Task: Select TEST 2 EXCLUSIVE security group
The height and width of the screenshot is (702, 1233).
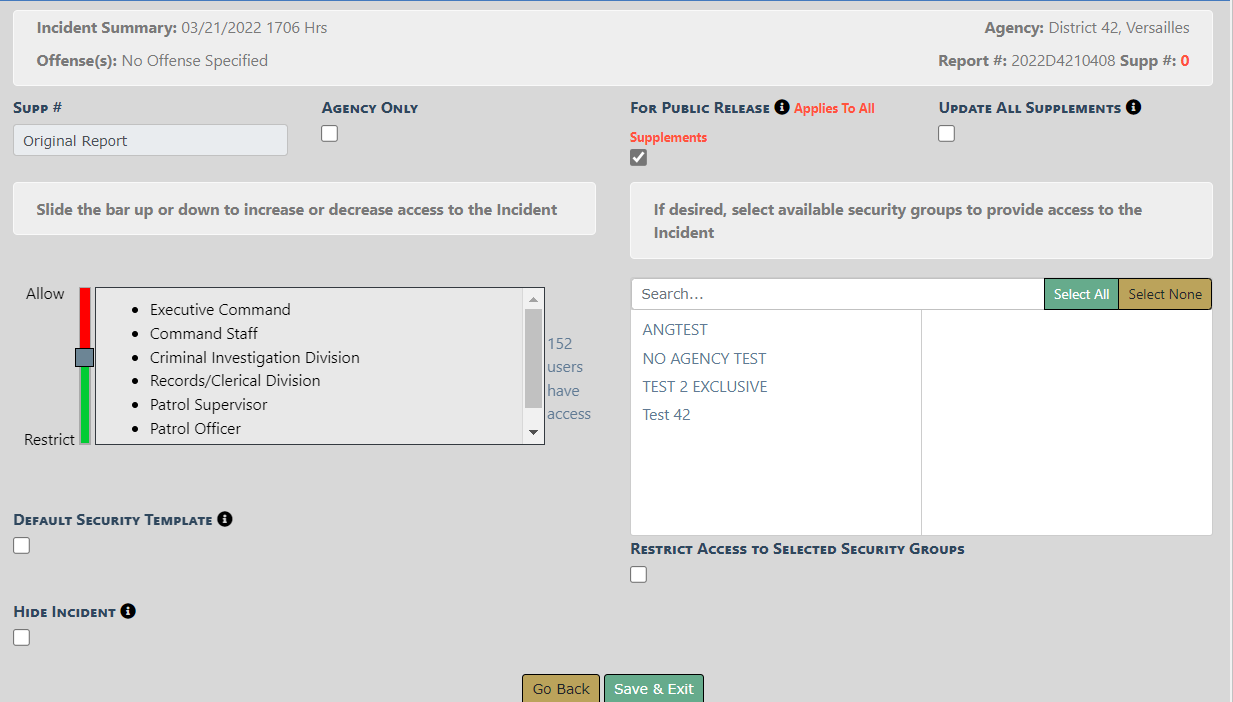Action: [705, 386]
